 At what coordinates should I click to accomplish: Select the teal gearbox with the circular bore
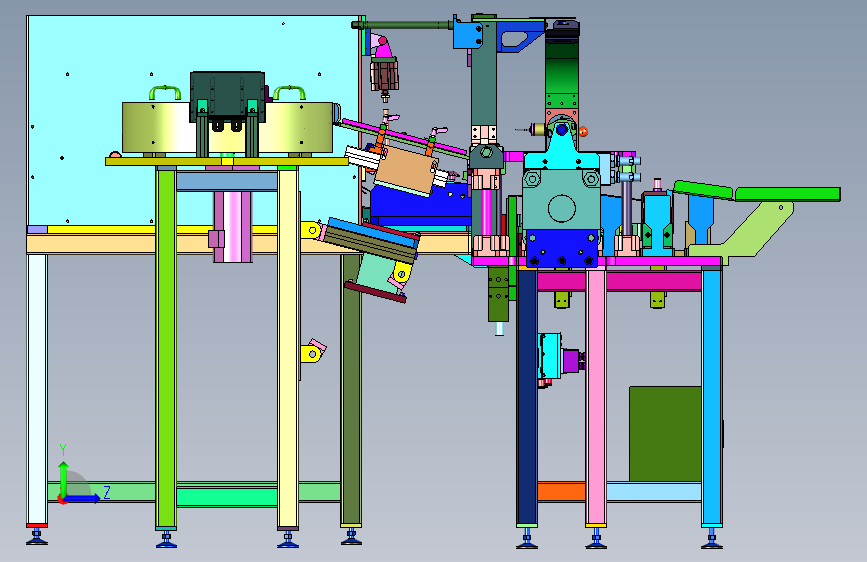click(x=561, y=199)
